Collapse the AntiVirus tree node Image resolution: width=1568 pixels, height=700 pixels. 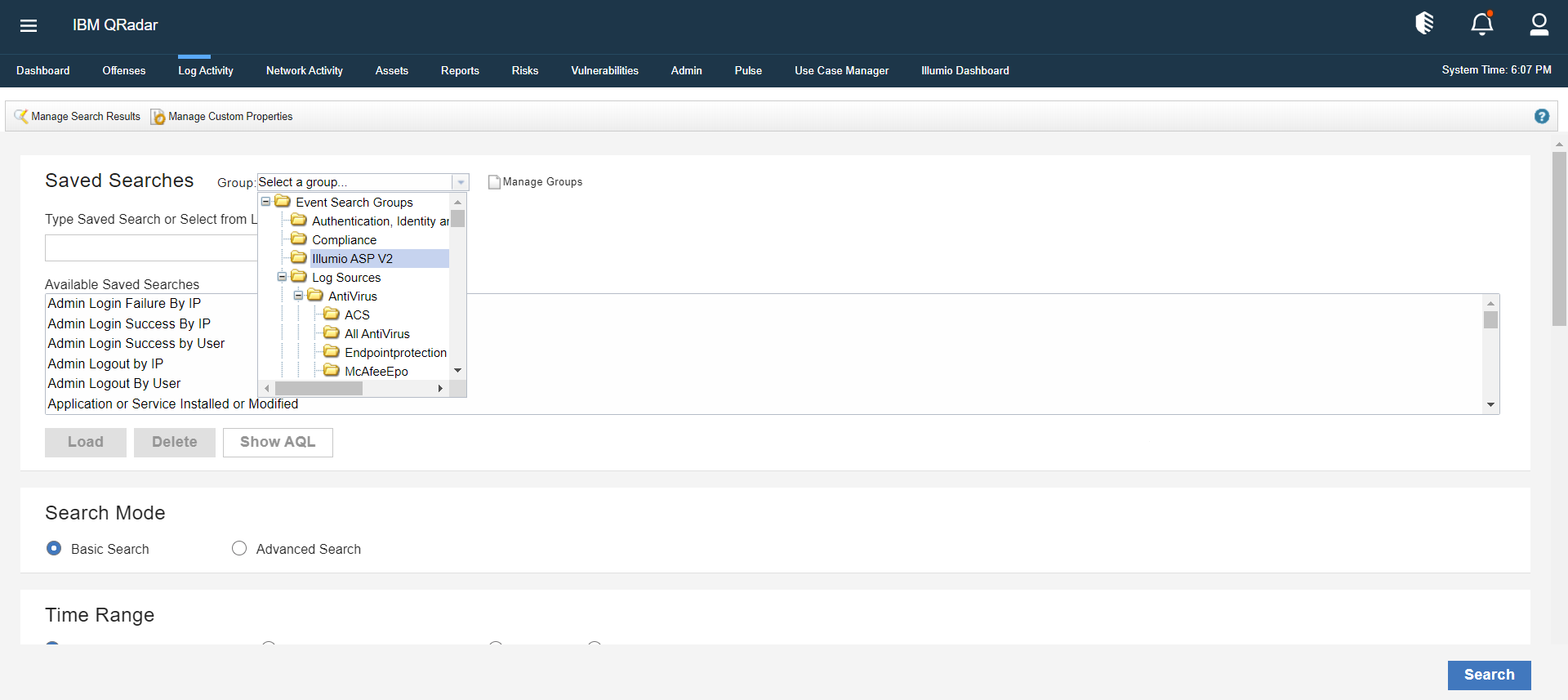(x=298, y=295)
